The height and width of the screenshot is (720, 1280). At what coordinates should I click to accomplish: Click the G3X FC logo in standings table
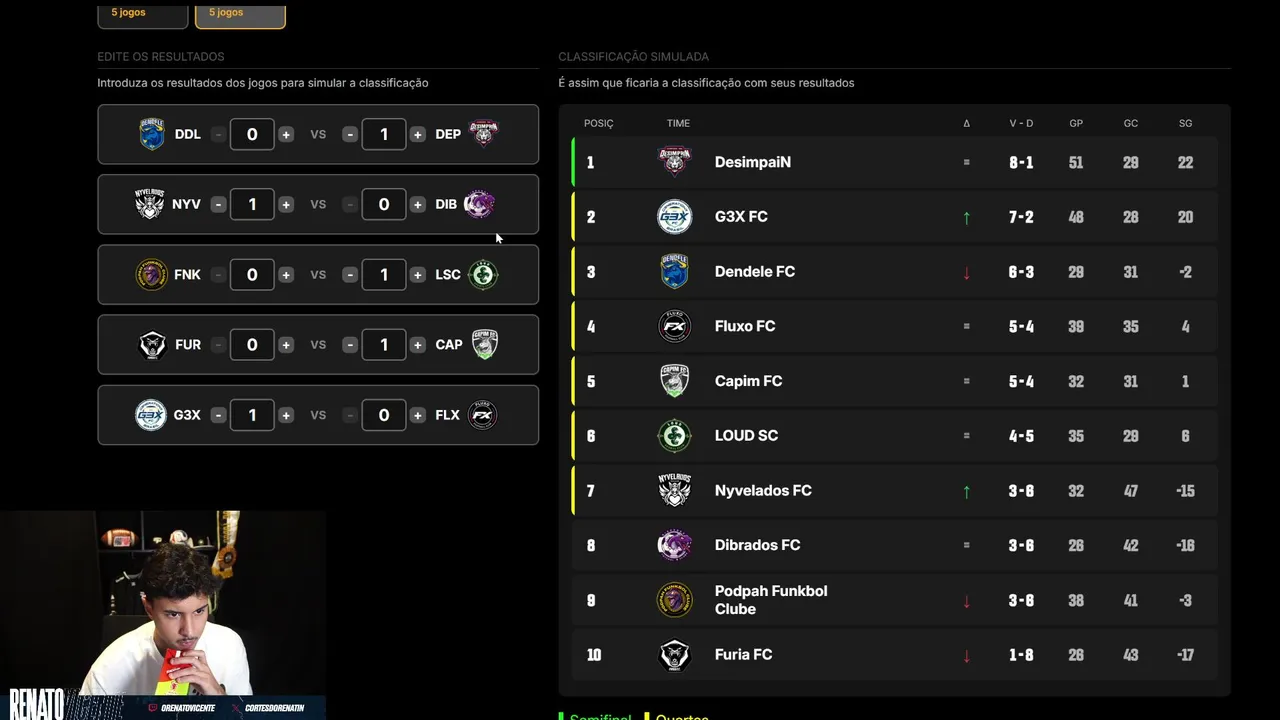click(x=675, y=217)
